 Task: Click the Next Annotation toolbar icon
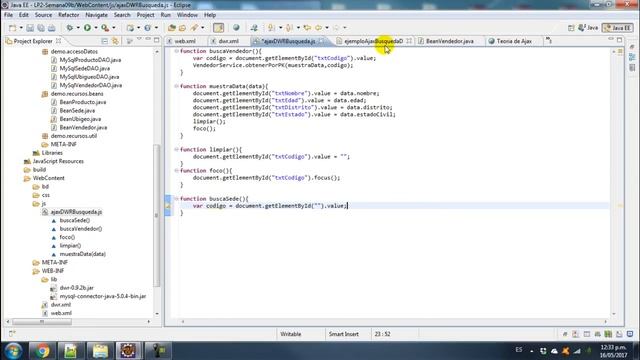[271, 28]
